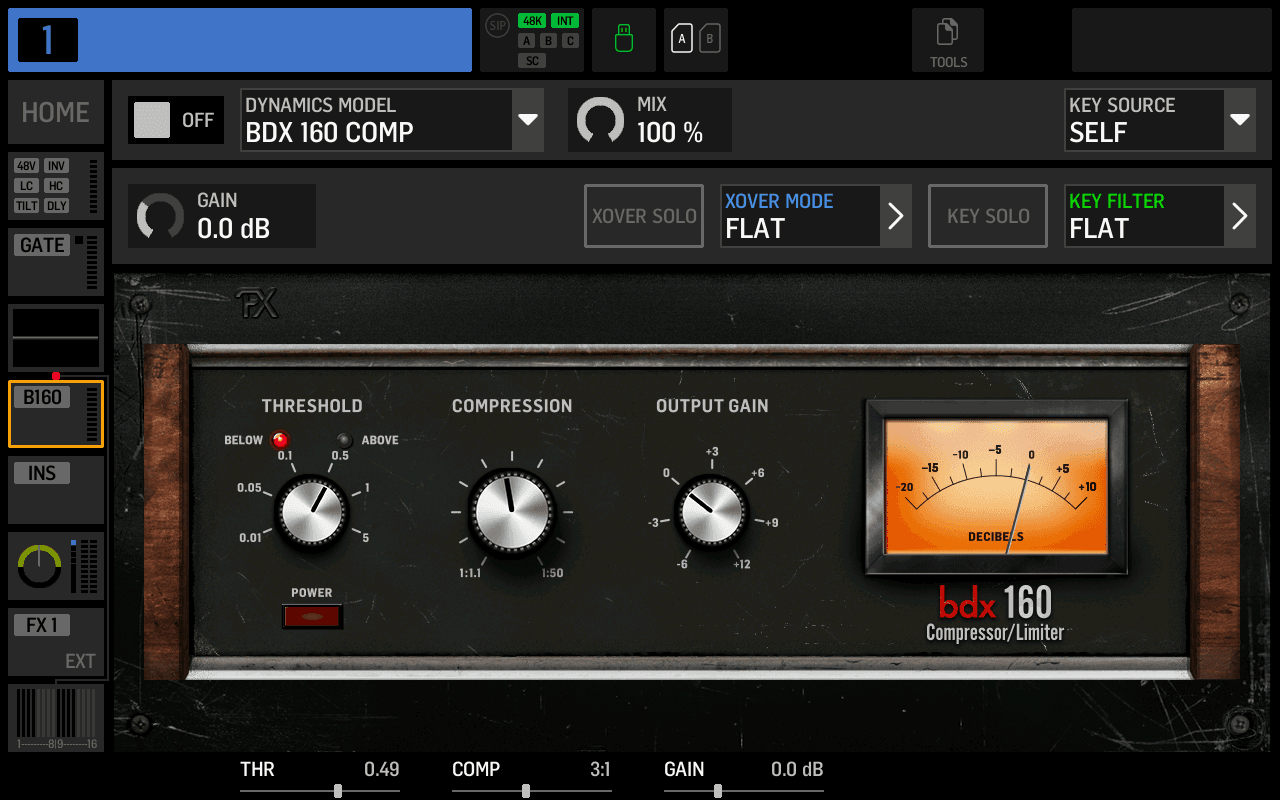Click the A indicator beside B and C
The height and width of the screenshot is (800, 1280).
[x=527, y=41]
